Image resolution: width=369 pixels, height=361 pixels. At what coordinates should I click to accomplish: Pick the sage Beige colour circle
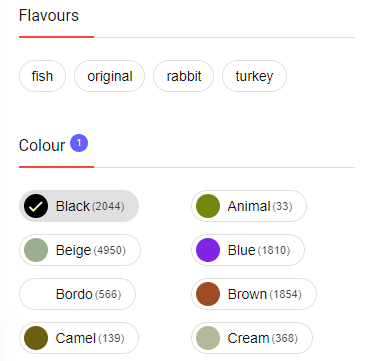pyautogui.click(x=36, y=250)
